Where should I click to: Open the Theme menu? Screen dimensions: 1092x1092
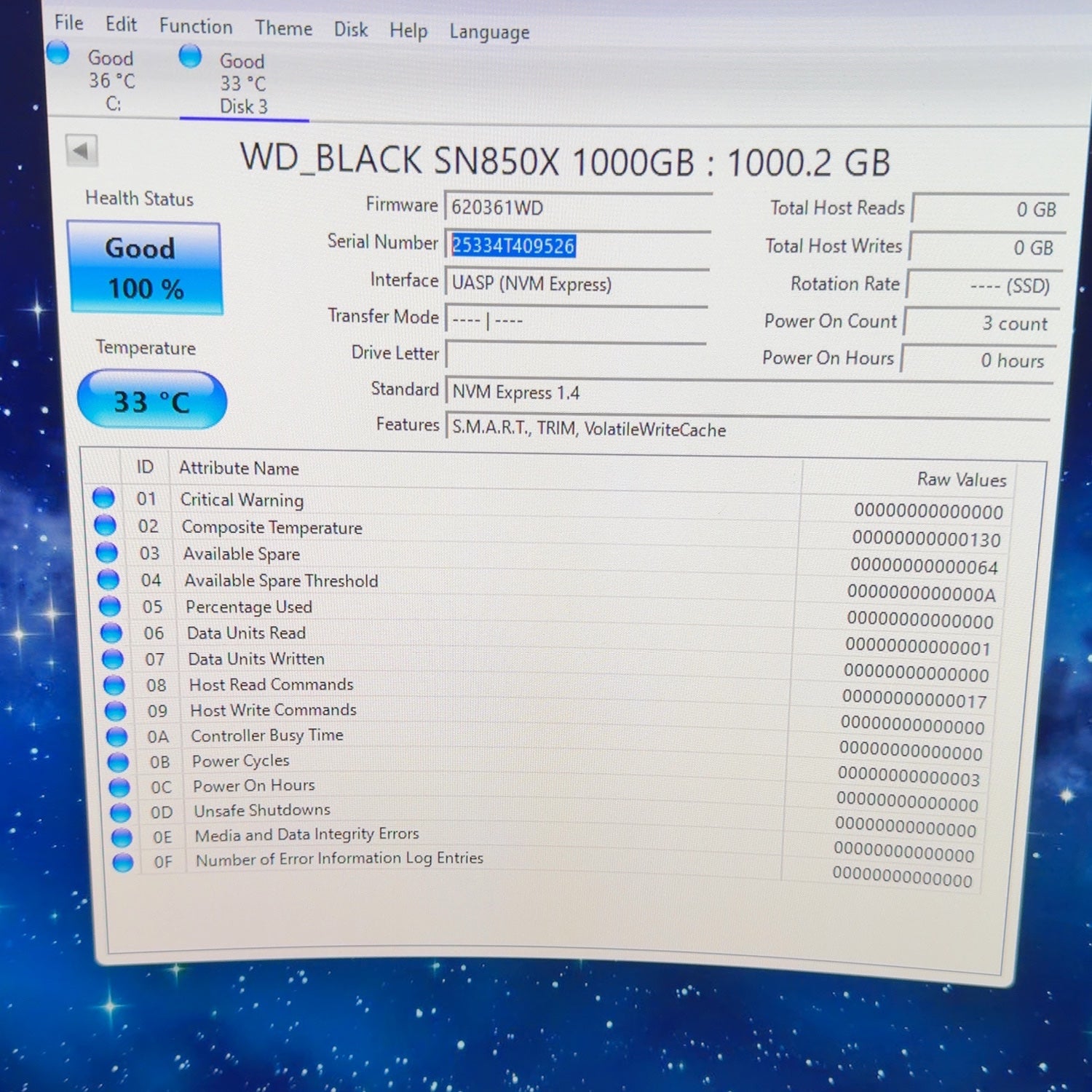(283, 28)
